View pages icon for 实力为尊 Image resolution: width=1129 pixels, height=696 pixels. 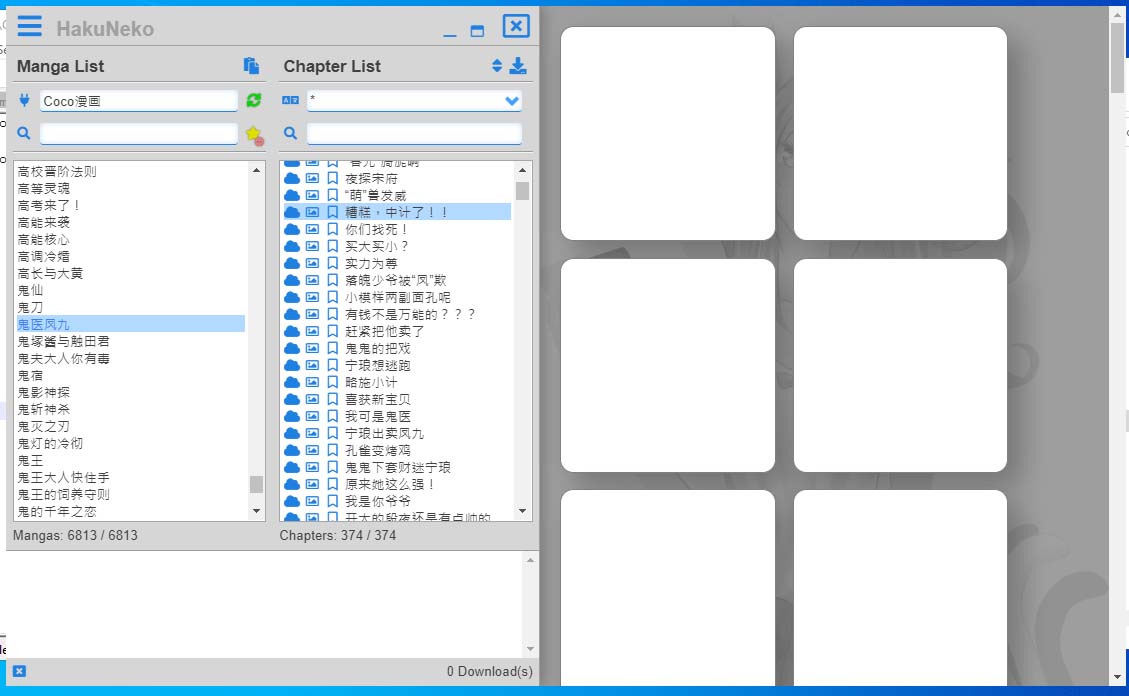tap(312, 263)
